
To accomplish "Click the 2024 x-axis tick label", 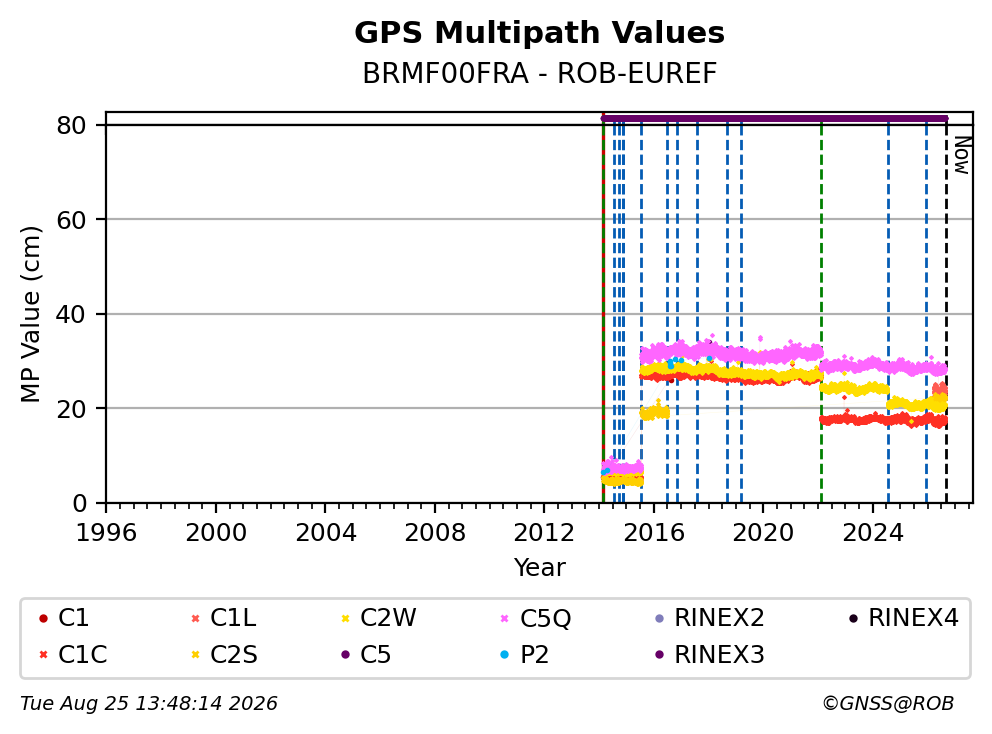I will (872, 533).
